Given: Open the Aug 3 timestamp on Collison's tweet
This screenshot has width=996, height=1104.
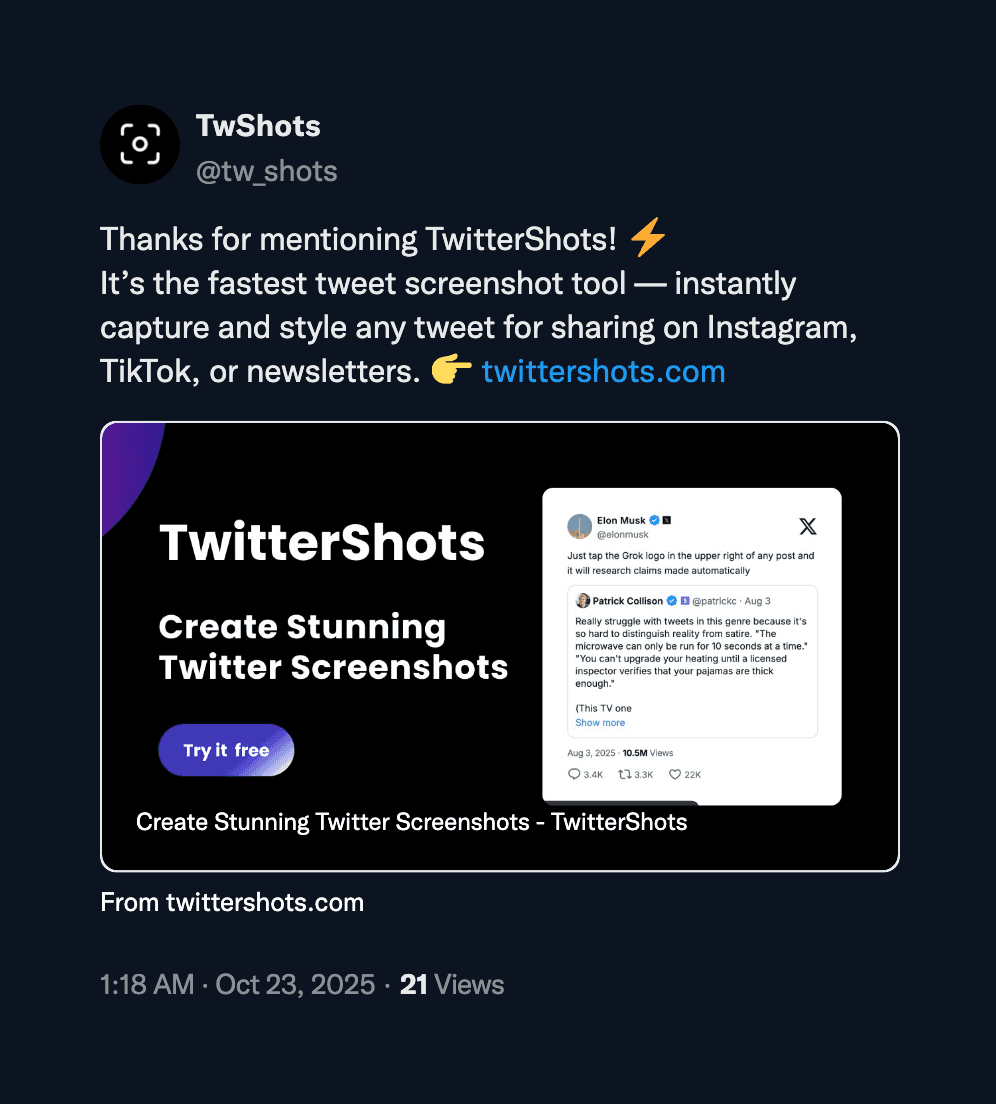Looking at the screenshot, I should pyautogui.click(x=758, y=601).
